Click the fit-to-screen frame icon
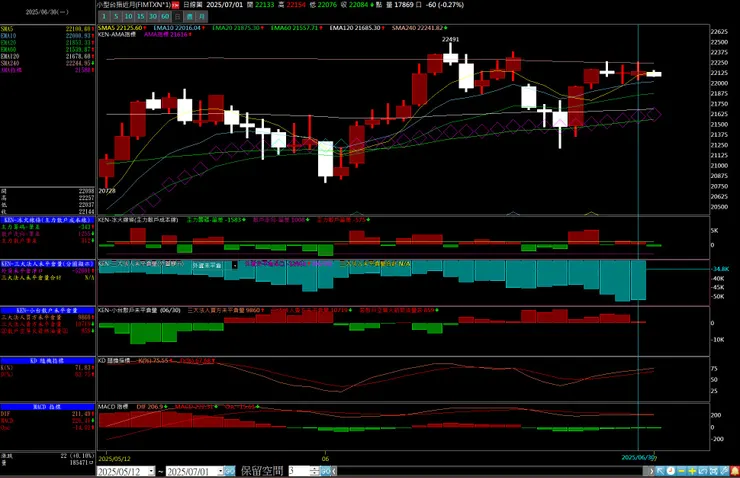 [x=714, y=471]
